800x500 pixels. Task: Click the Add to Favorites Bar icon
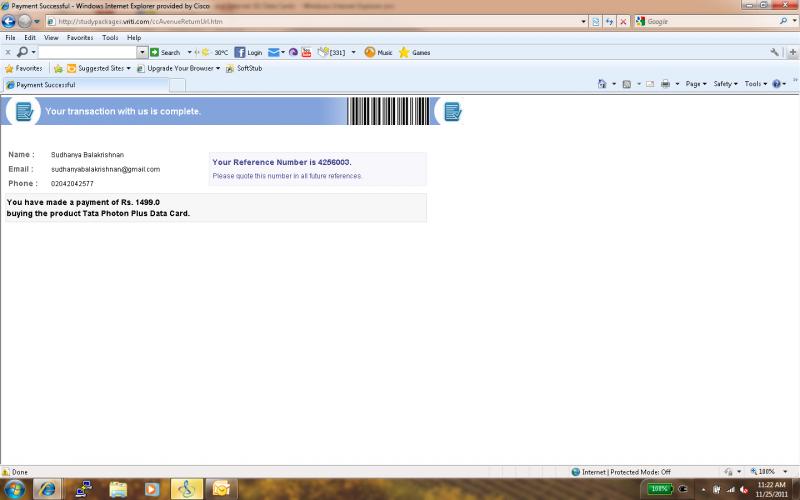click(x=58, y=68)
